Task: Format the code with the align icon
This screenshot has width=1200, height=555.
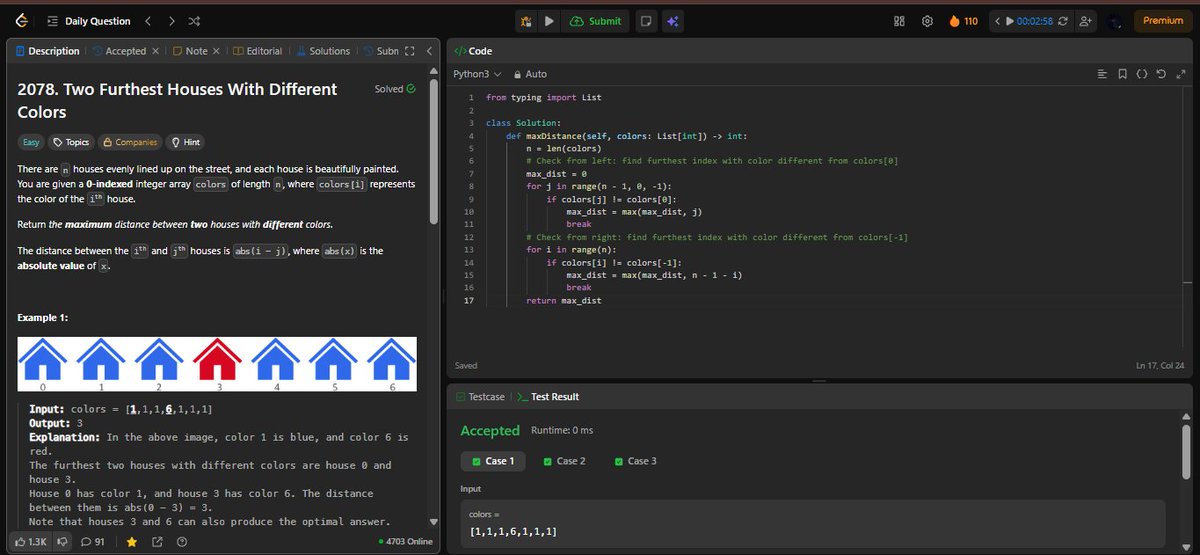Action: click(x=1103, y=74)
